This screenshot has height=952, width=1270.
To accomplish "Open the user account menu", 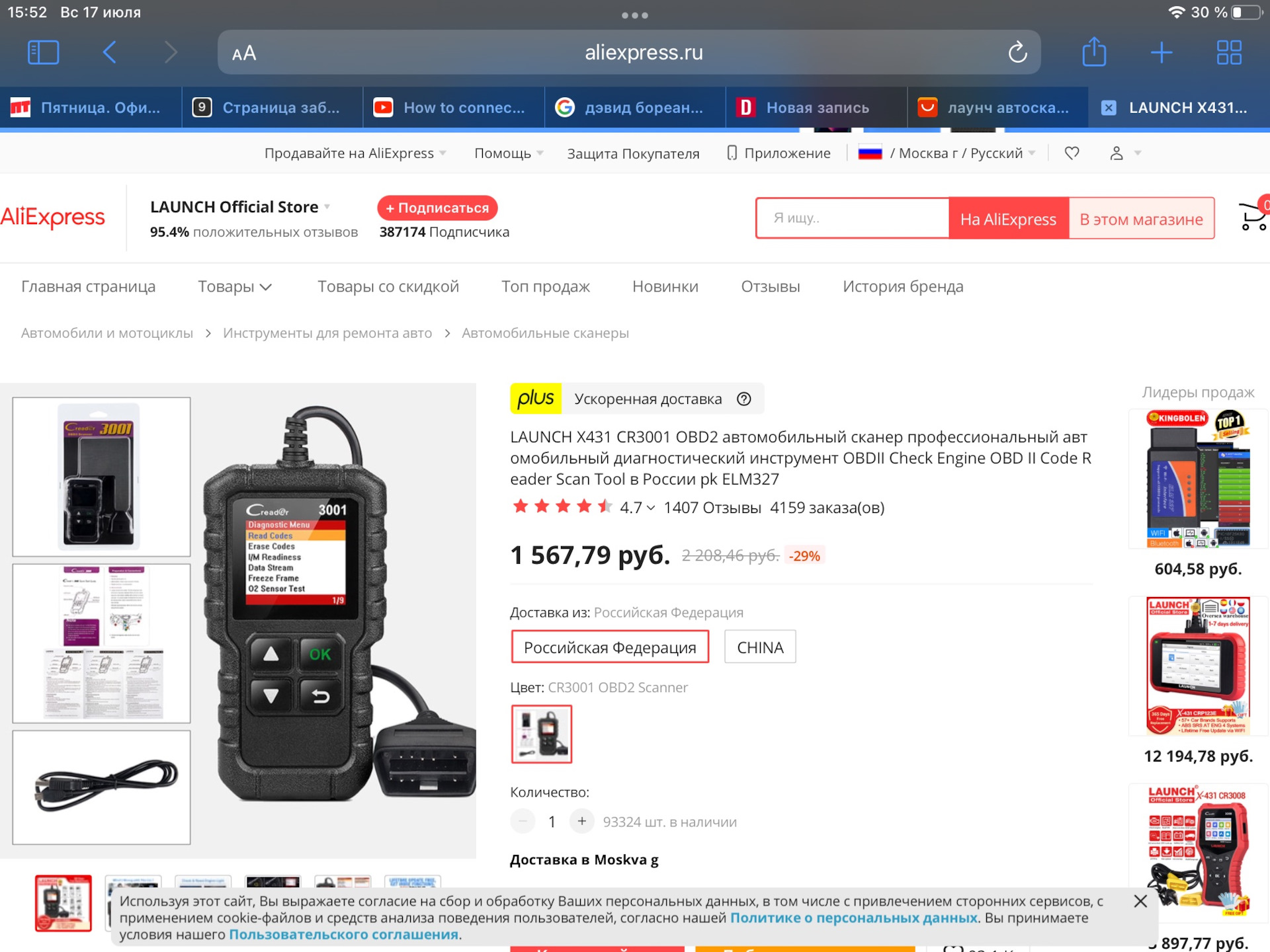I will (1117, 153).
